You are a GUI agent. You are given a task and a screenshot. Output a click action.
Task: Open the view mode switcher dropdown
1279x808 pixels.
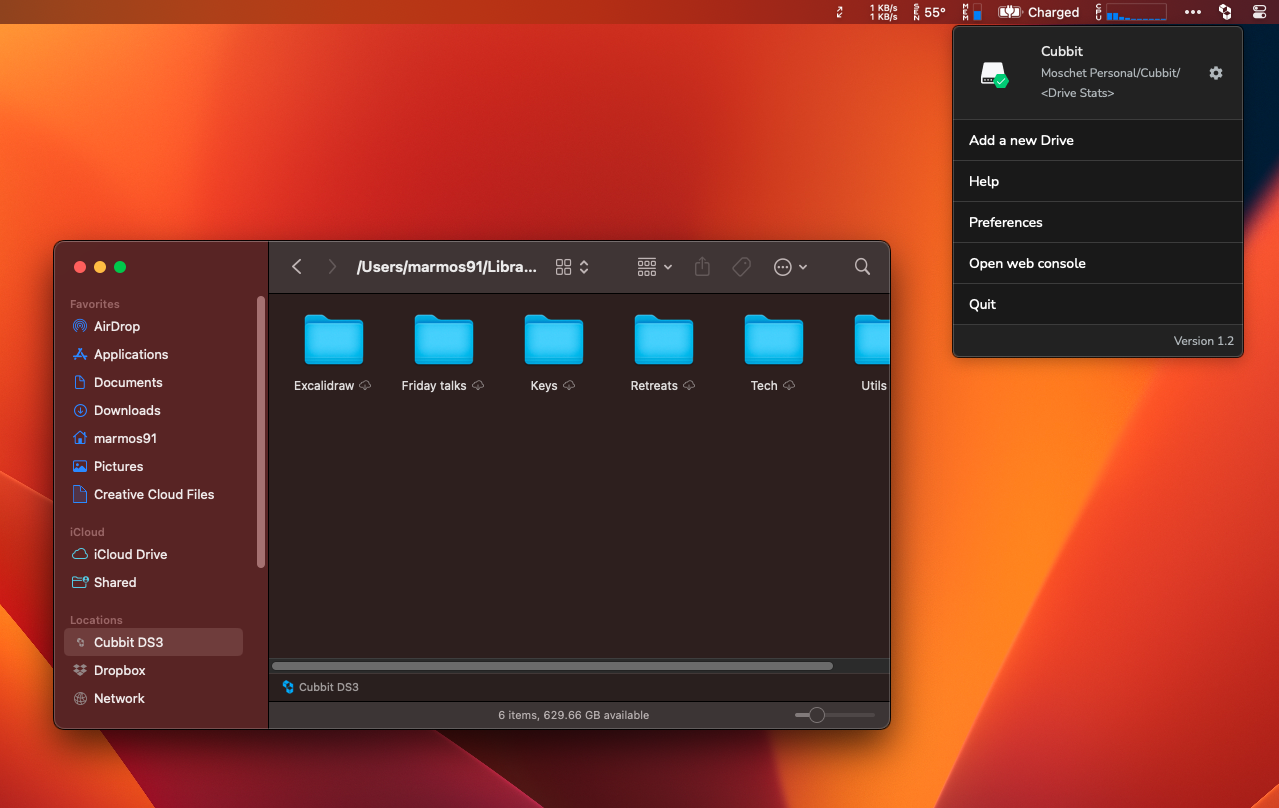(572, 267)
